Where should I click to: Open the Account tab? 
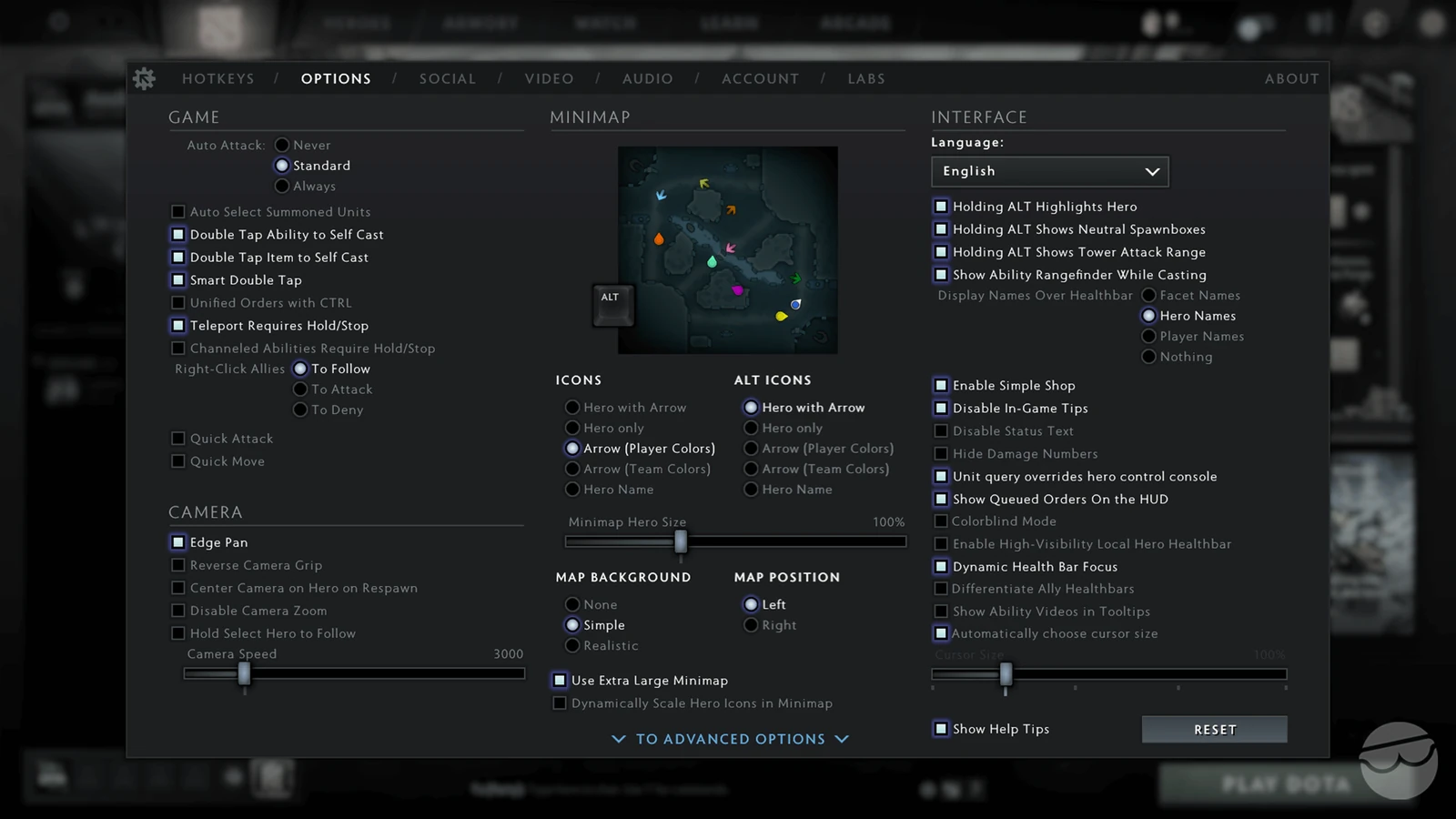coord(761,79)
